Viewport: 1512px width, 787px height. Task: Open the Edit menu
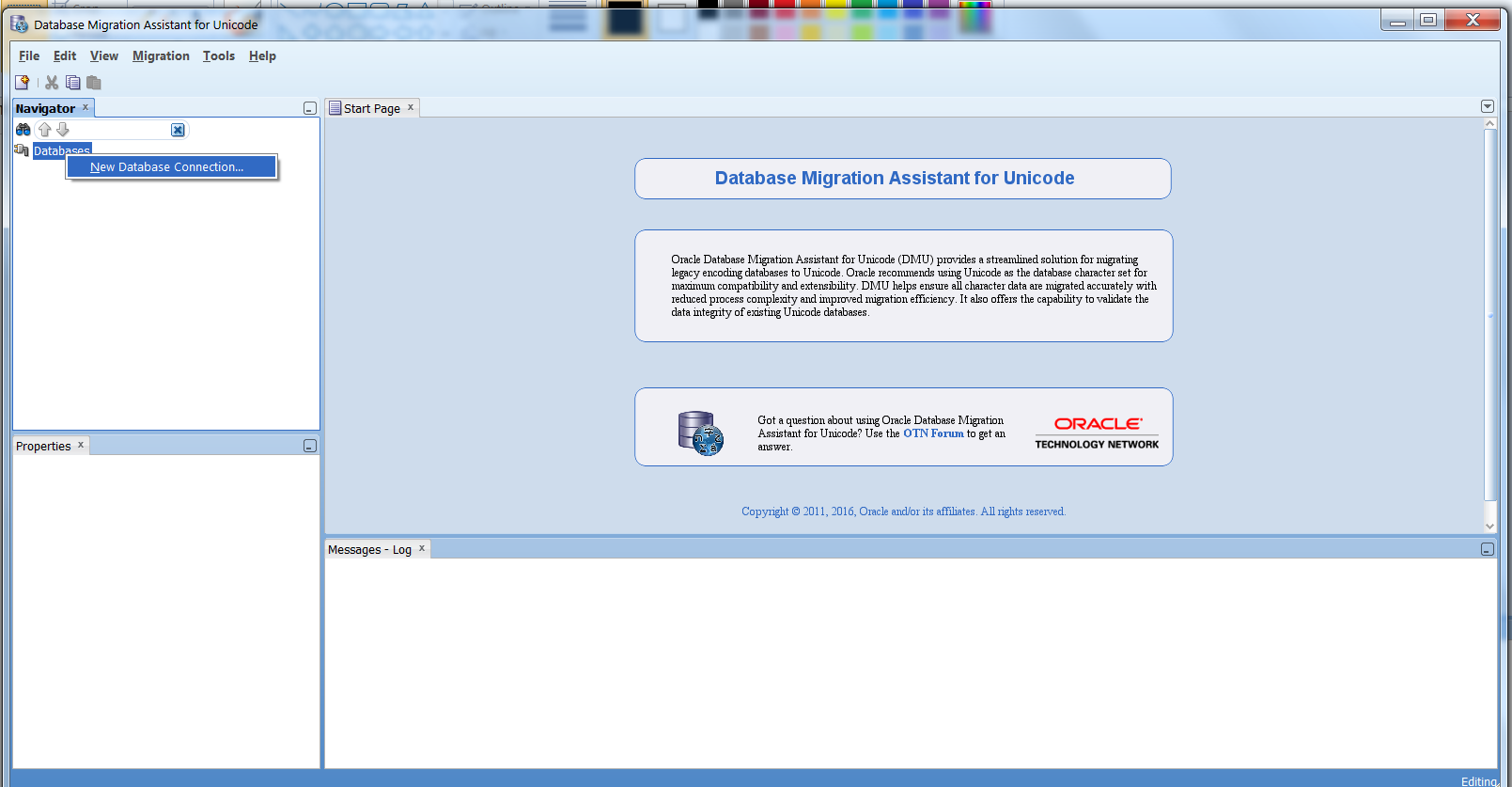coord(65,55)
